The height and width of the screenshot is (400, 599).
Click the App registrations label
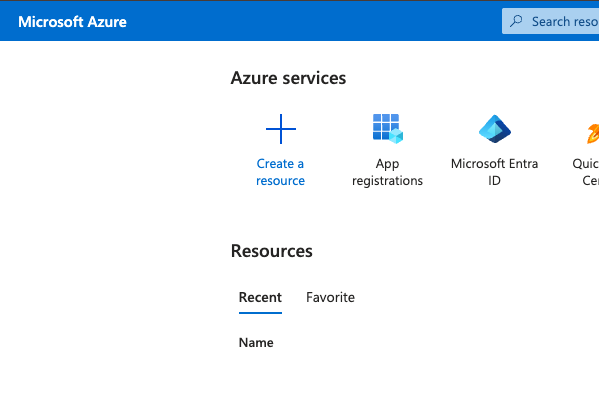(x=387, y=172)
